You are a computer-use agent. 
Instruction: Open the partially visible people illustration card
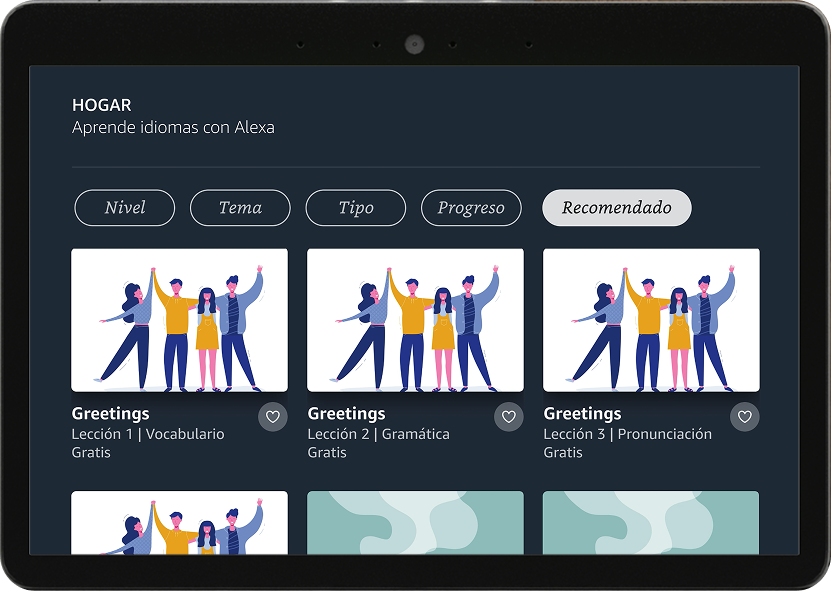180,523
